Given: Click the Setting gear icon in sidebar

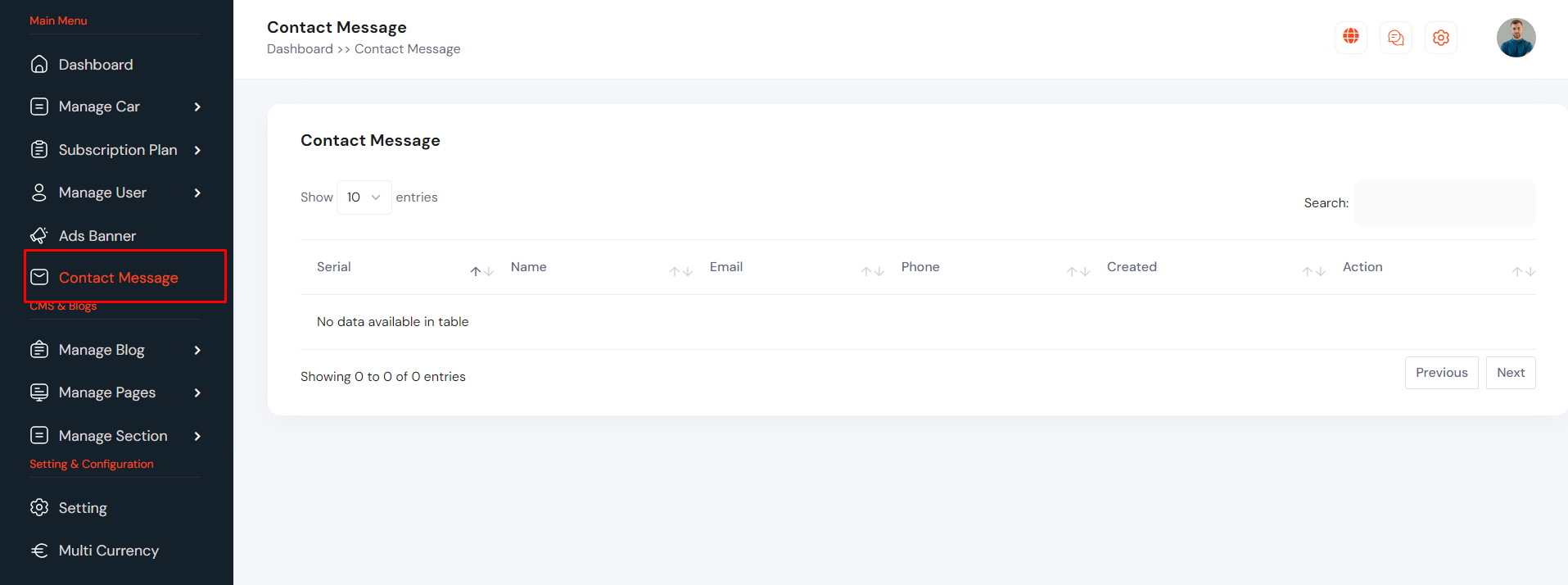Looking at the screenshot, I should [39, 508].
